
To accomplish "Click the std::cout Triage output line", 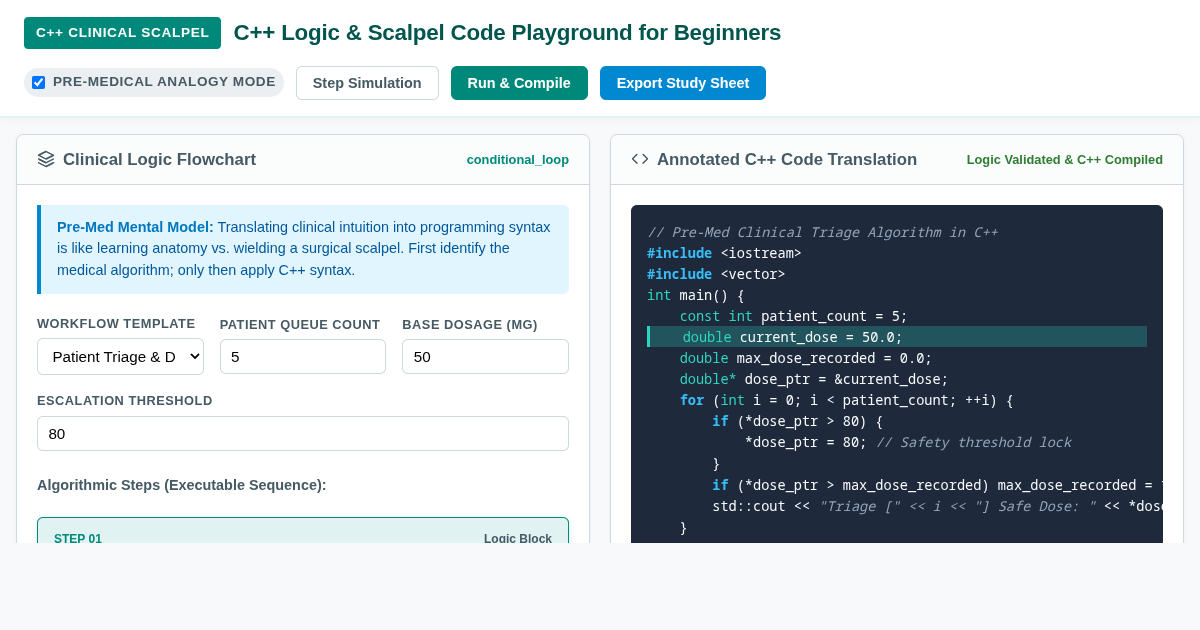I will [x=937, y=505].
